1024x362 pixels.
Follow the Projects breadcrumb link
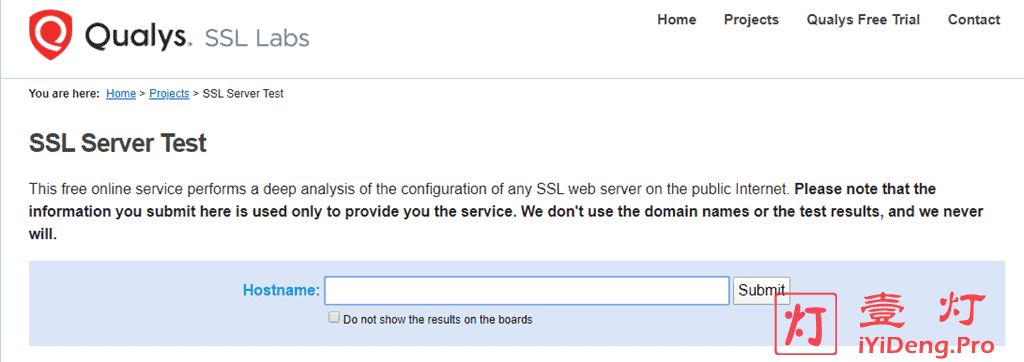coord(169,93)
